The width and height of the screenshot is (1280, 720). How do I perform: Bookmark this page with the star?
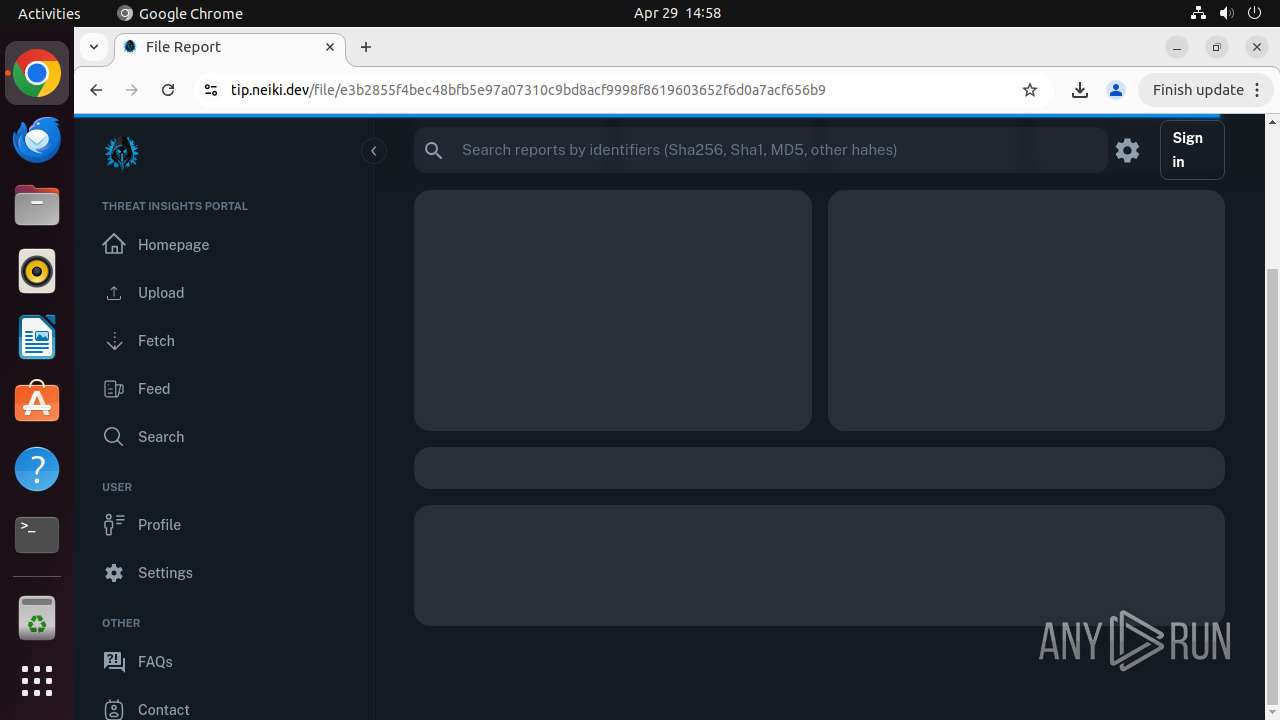tap(1030, 90)
